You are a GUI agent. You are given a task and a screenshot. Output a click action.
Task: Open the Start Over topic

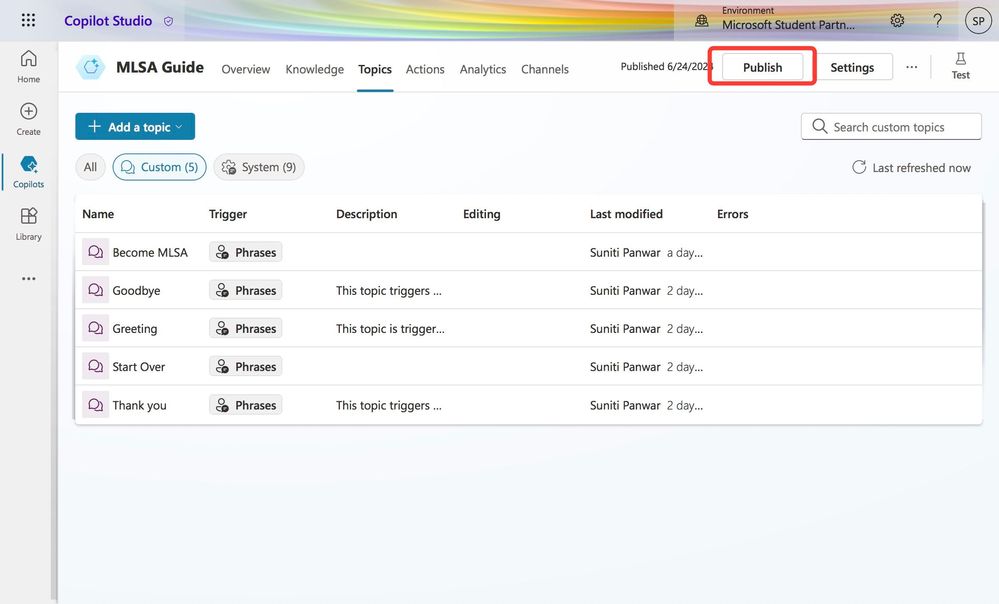click(138, 367)
